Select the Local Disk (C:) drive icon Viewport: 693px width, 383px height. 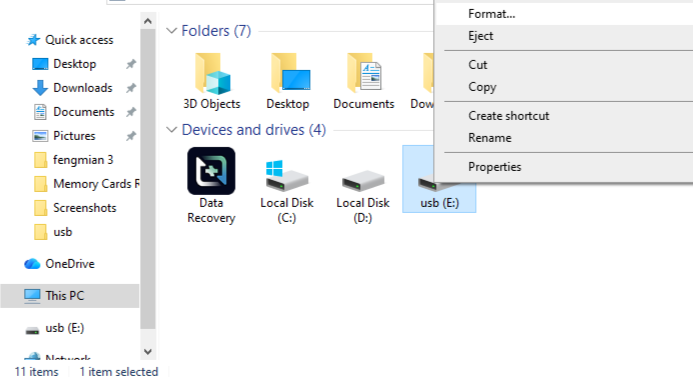tap(287, 175)
